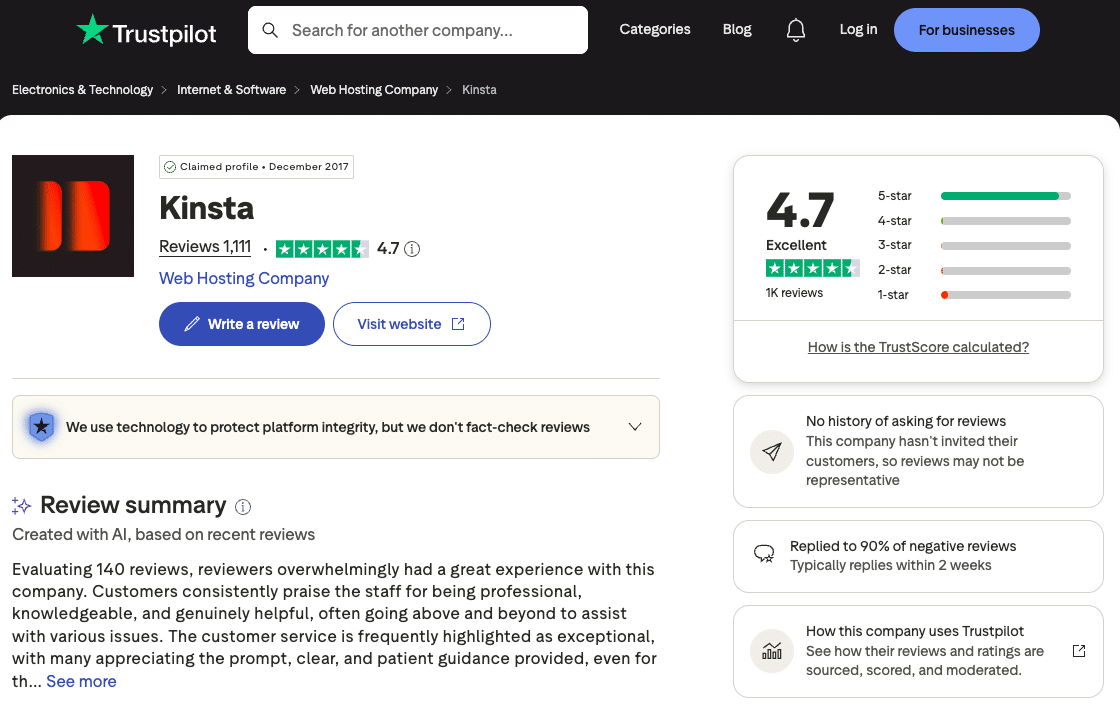Click the Kinsta company logo thumbnail
The width and height of the screenshot is (1120, 716).
click(x=73, y=216)
